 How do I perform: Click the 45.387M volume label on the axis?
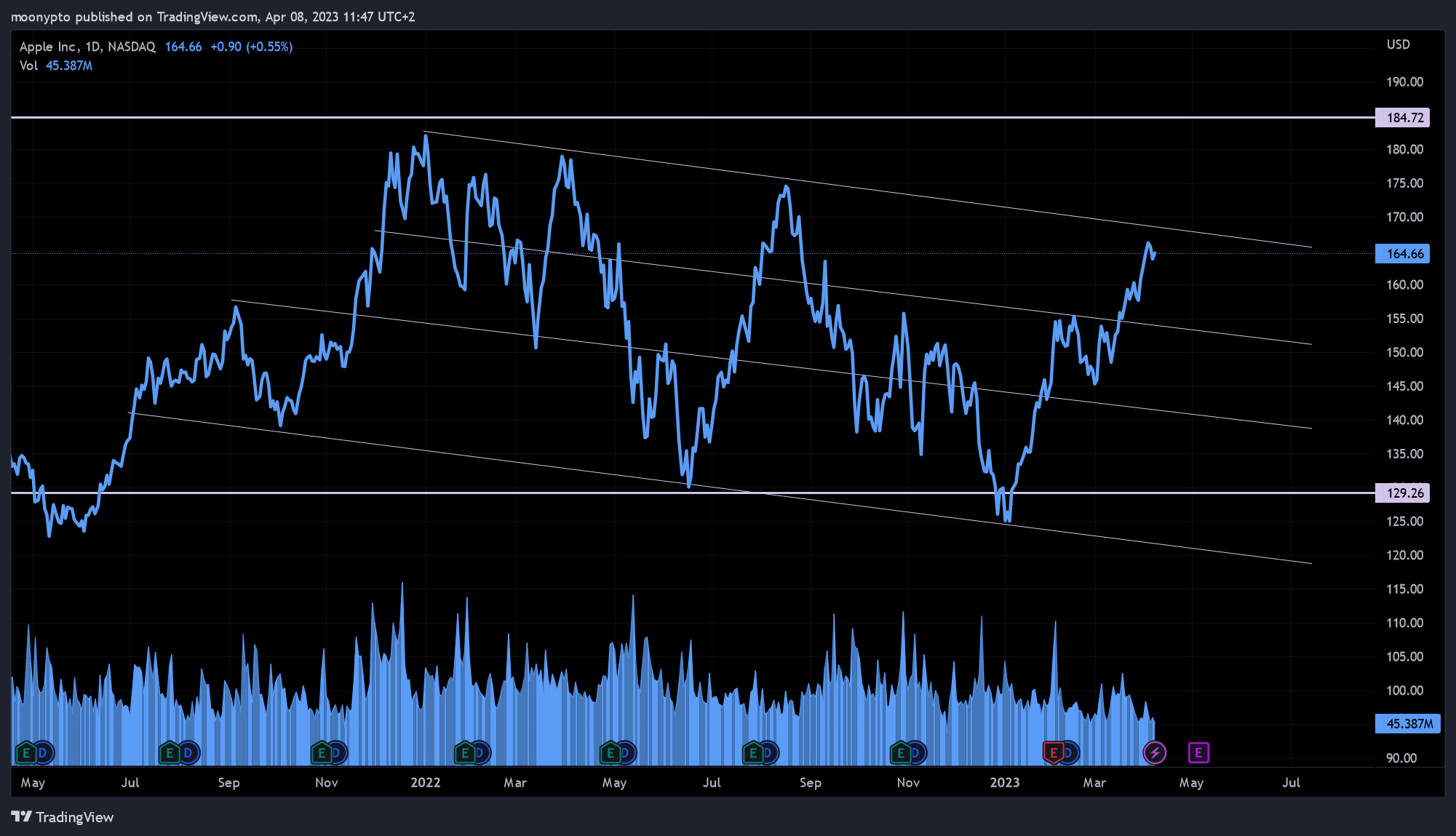(x=1407, y=724)
